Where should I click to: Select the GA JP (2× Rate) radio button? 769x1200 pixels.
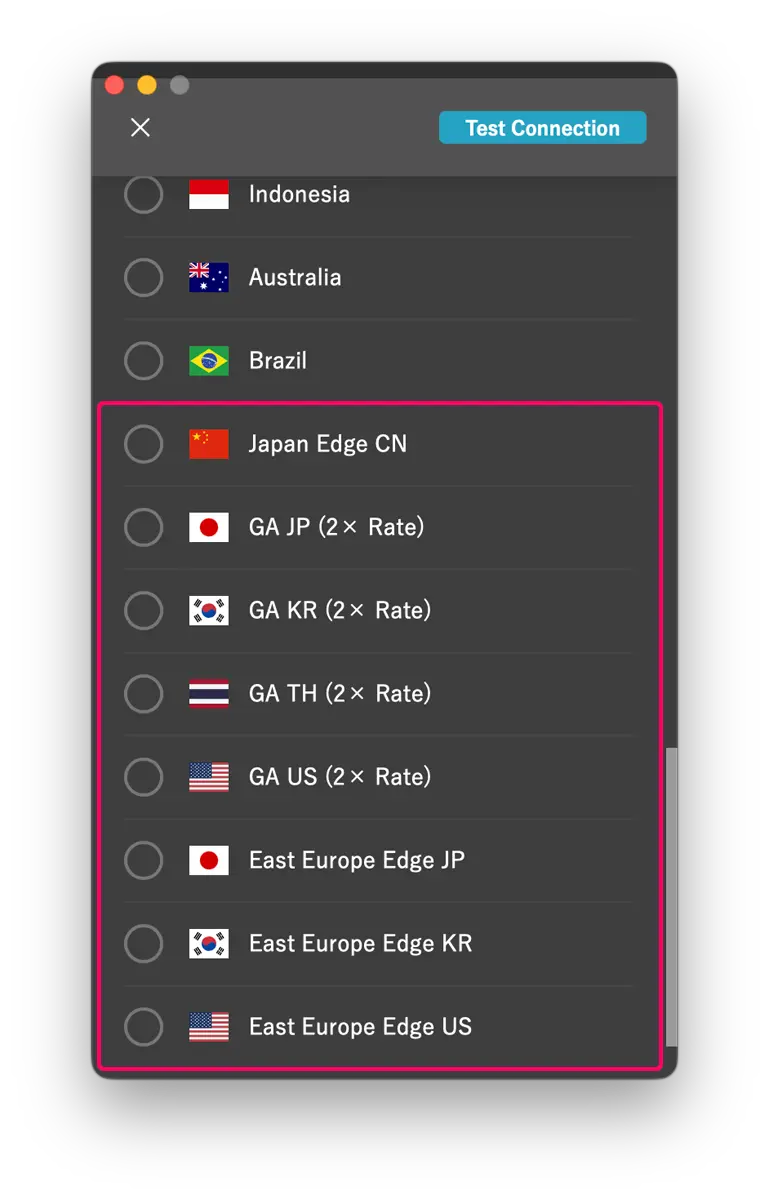143,527
